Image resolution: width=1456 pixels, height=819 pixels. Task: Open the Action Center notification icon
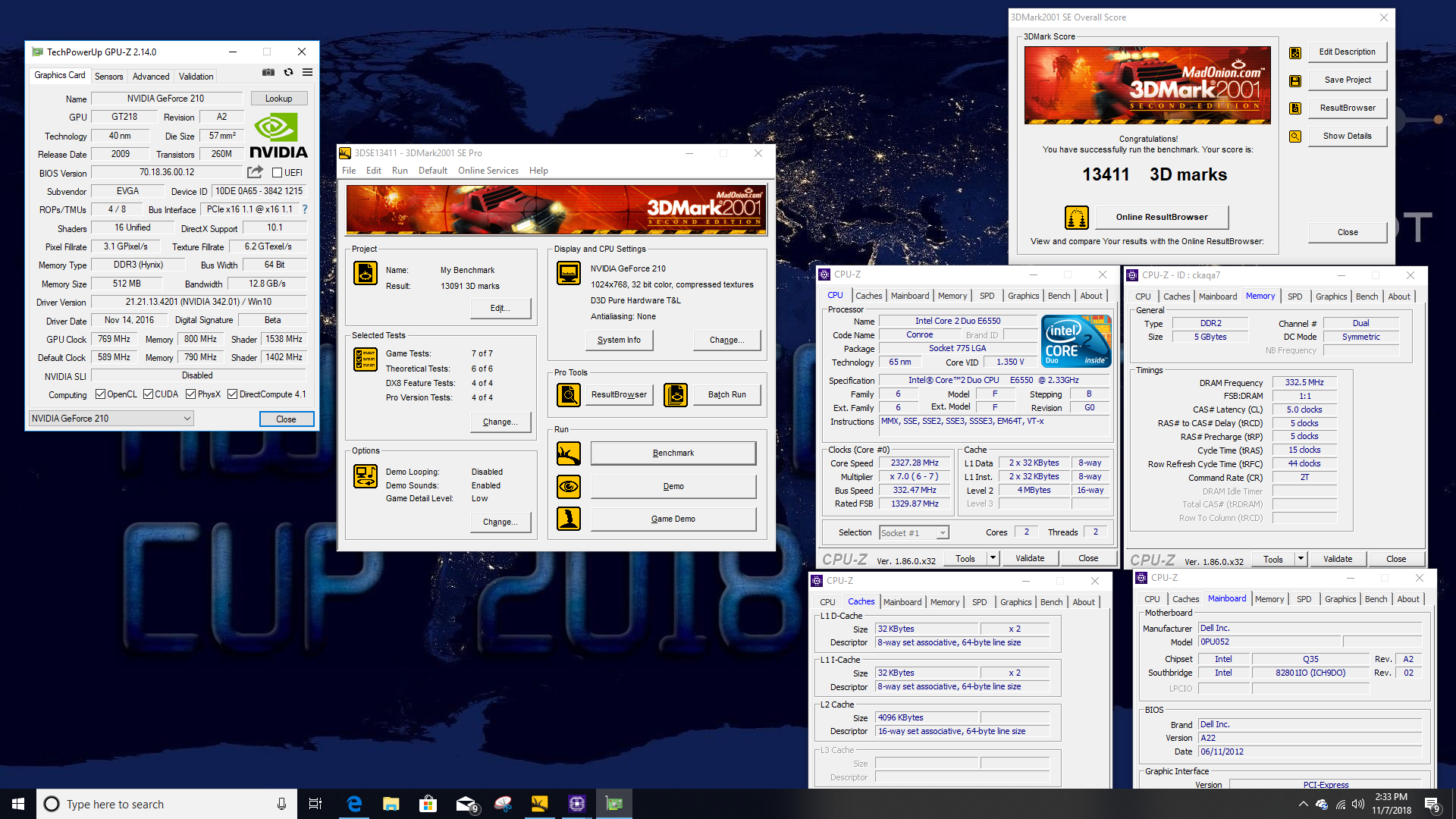[1432, 805]
